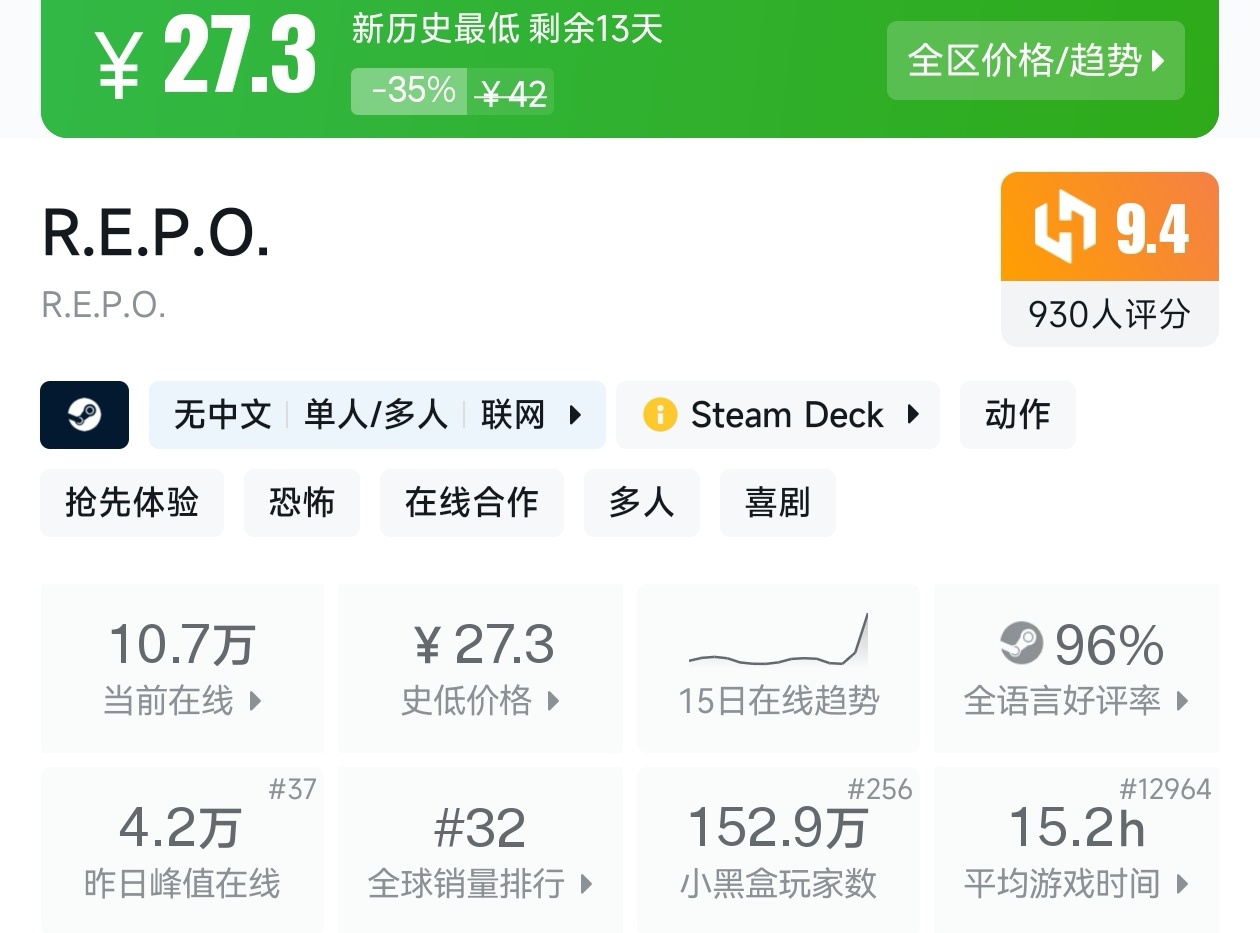
Task: Select the 在线合作 online co-op tag
Action: pyautogui.click(x=471, y=502)
